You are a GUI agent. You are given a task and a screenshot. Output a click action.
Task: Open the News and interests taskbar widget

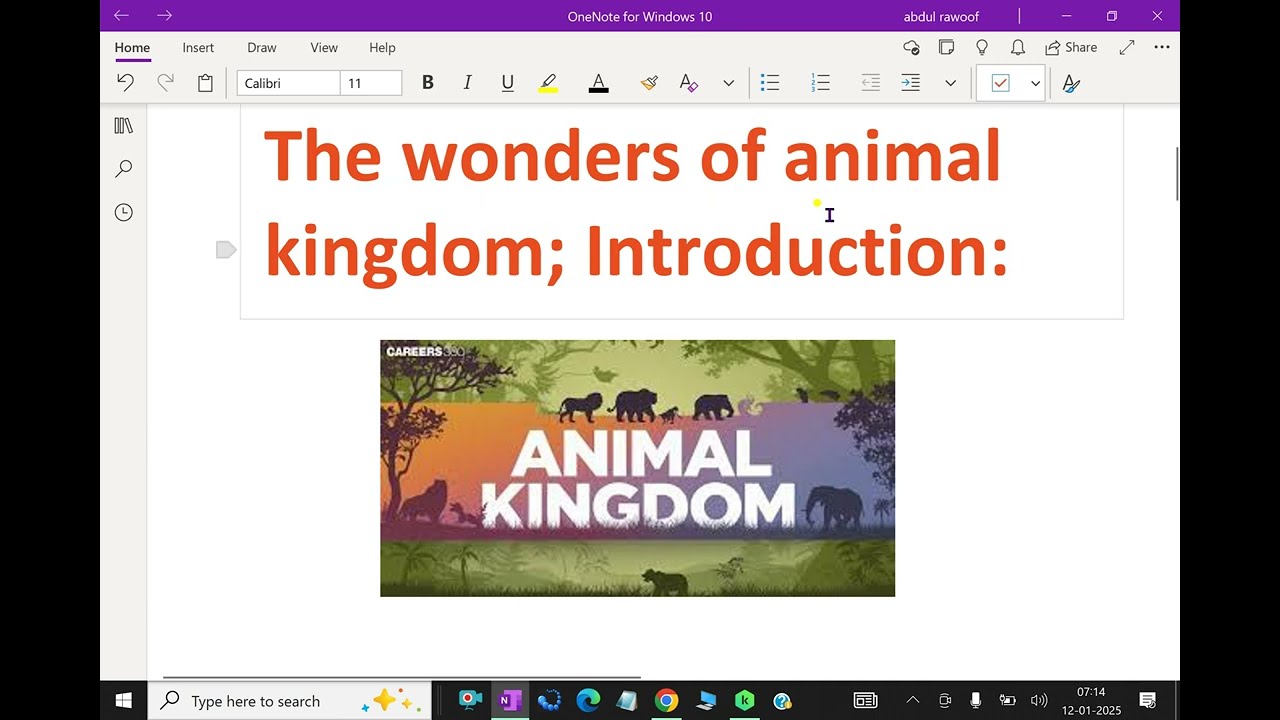865,701
